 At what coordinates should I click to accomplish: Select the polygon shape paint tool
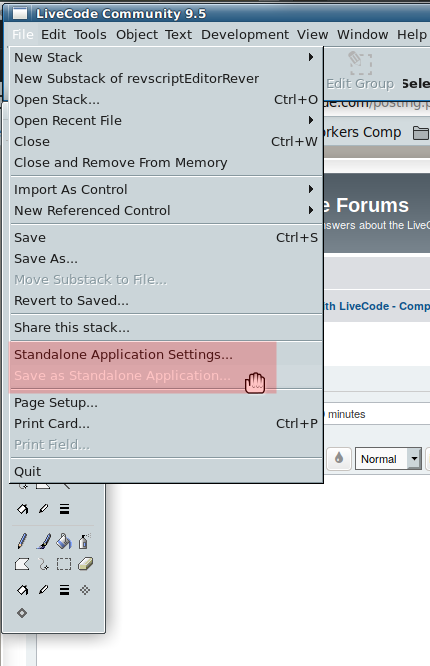coord(22,564)
